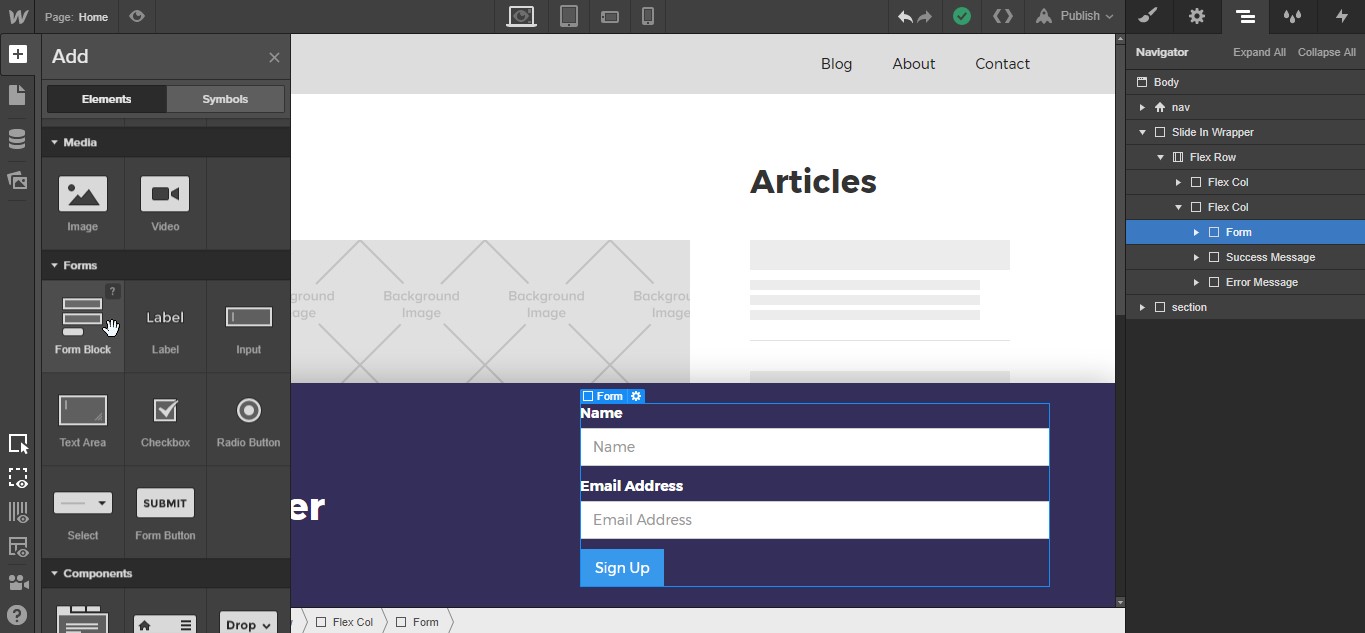Add a Radio Button element
The image size is (1365, 633).
(248, 419)
